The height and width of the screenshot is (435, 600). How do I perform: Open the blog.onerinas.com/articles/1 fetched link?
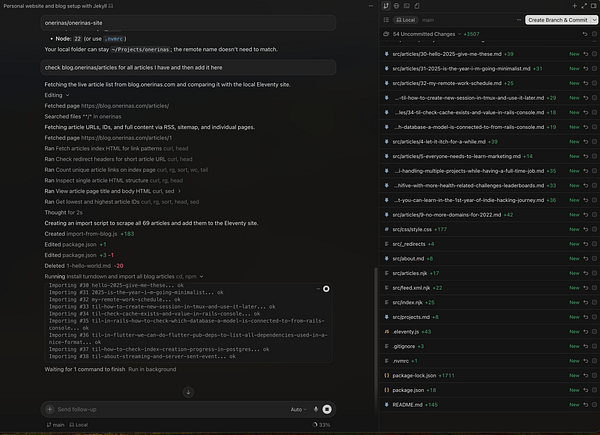click(126, 138)
